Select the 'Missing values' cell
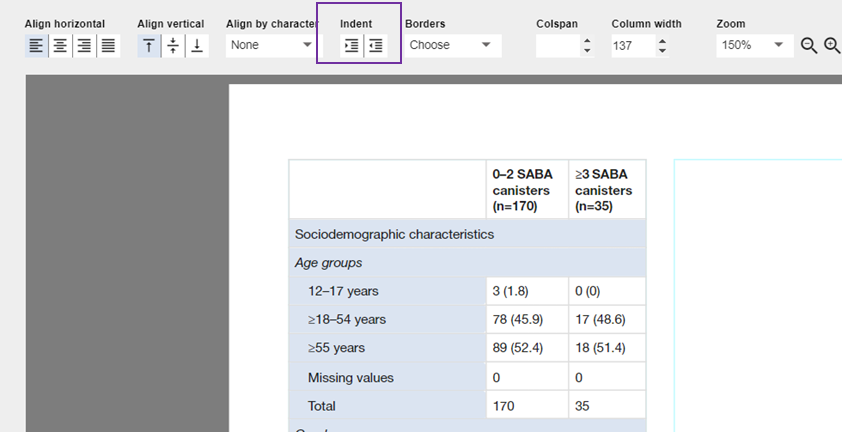The width and height of the screenshot is (843, 432). 388,377
